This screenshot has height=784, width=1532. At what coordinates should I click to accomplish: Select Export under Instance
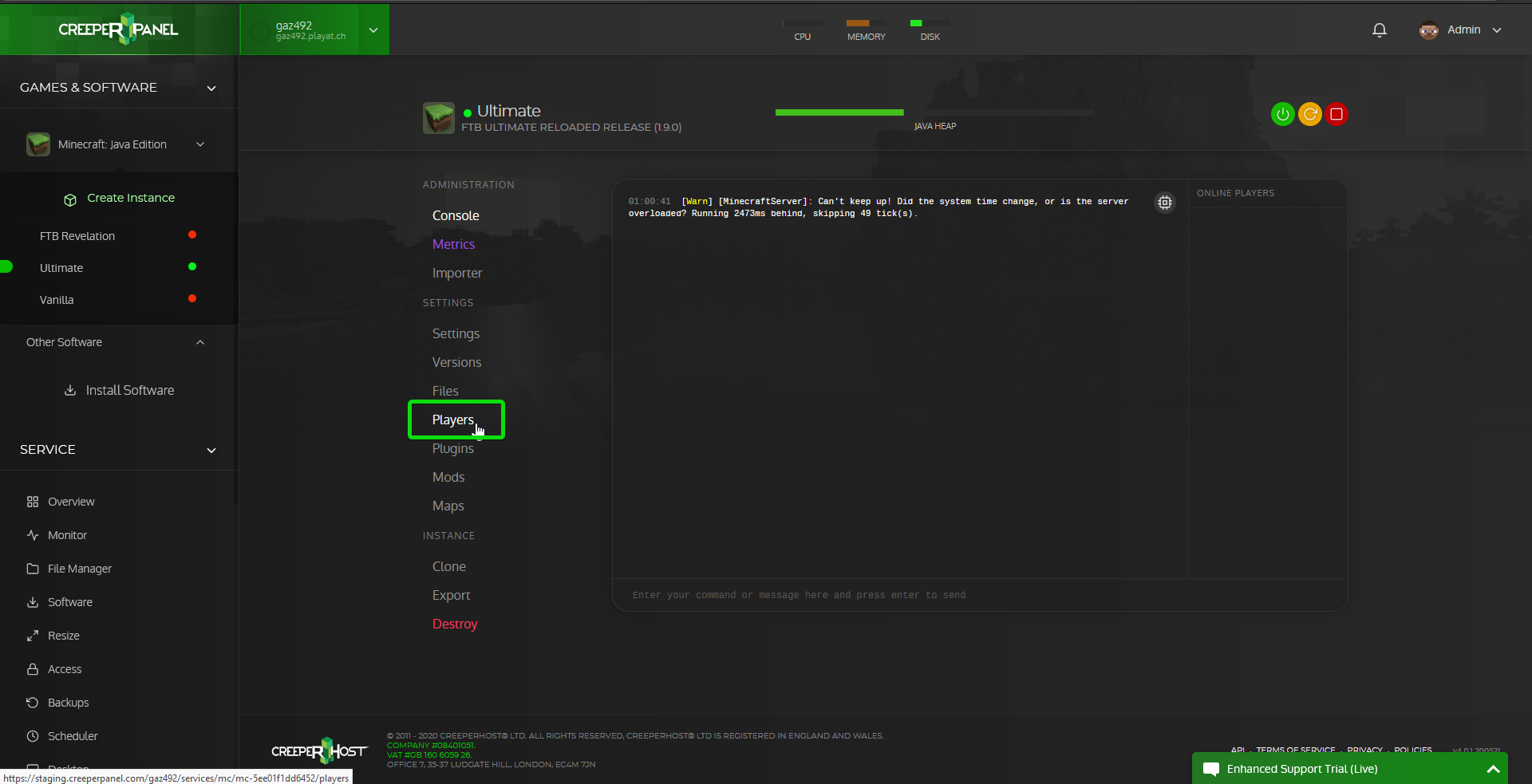coord(451,595)
